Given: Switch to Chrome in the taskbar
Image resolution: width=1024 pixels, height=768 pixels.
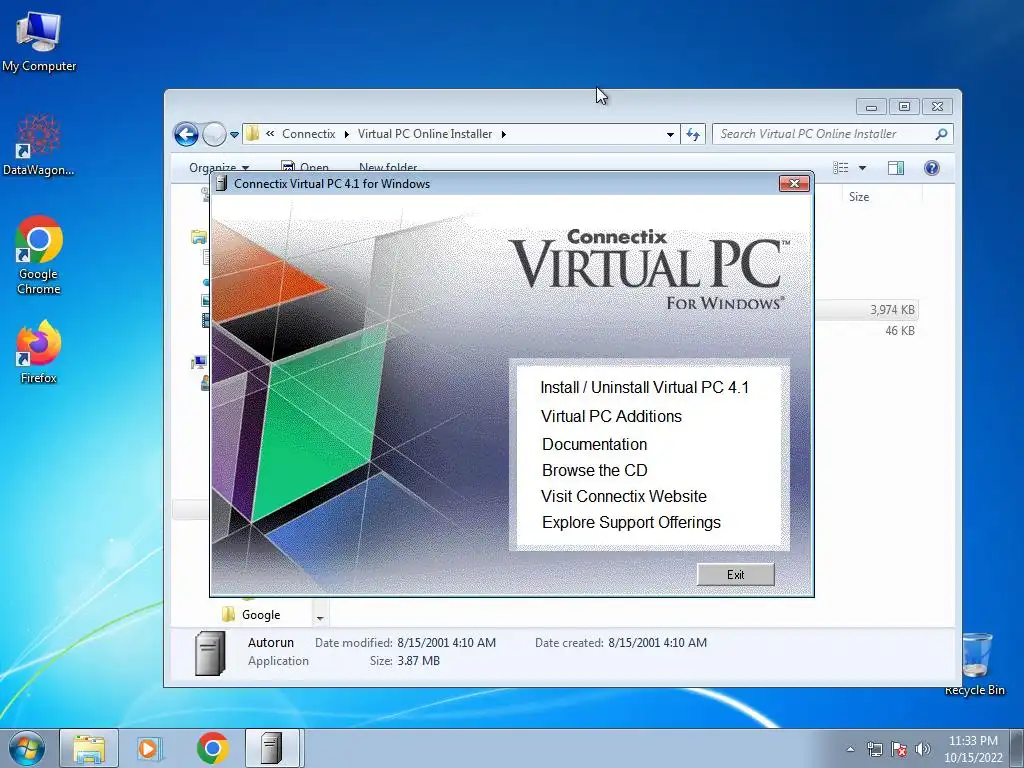Looking at the screenshot, I should click(x=212, y=748).
